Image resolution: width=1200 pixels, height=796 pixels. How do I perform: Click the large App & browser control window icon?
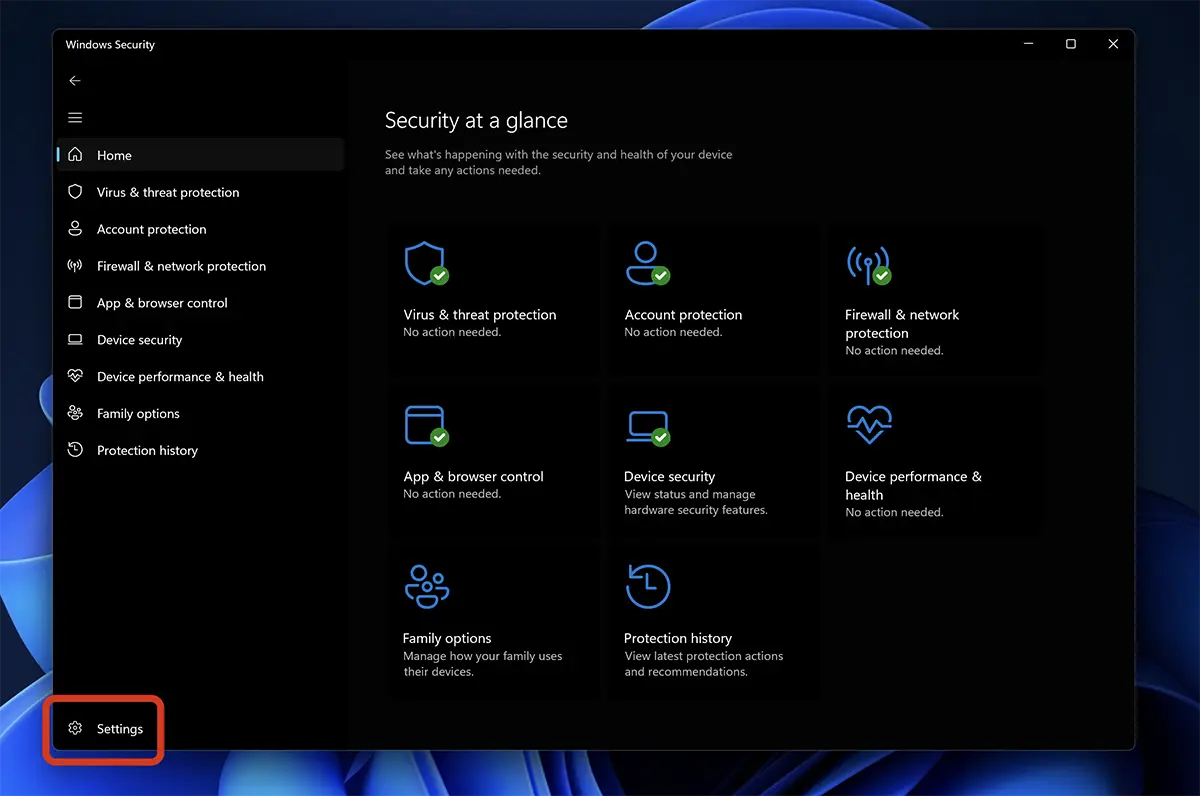[426, 425]
